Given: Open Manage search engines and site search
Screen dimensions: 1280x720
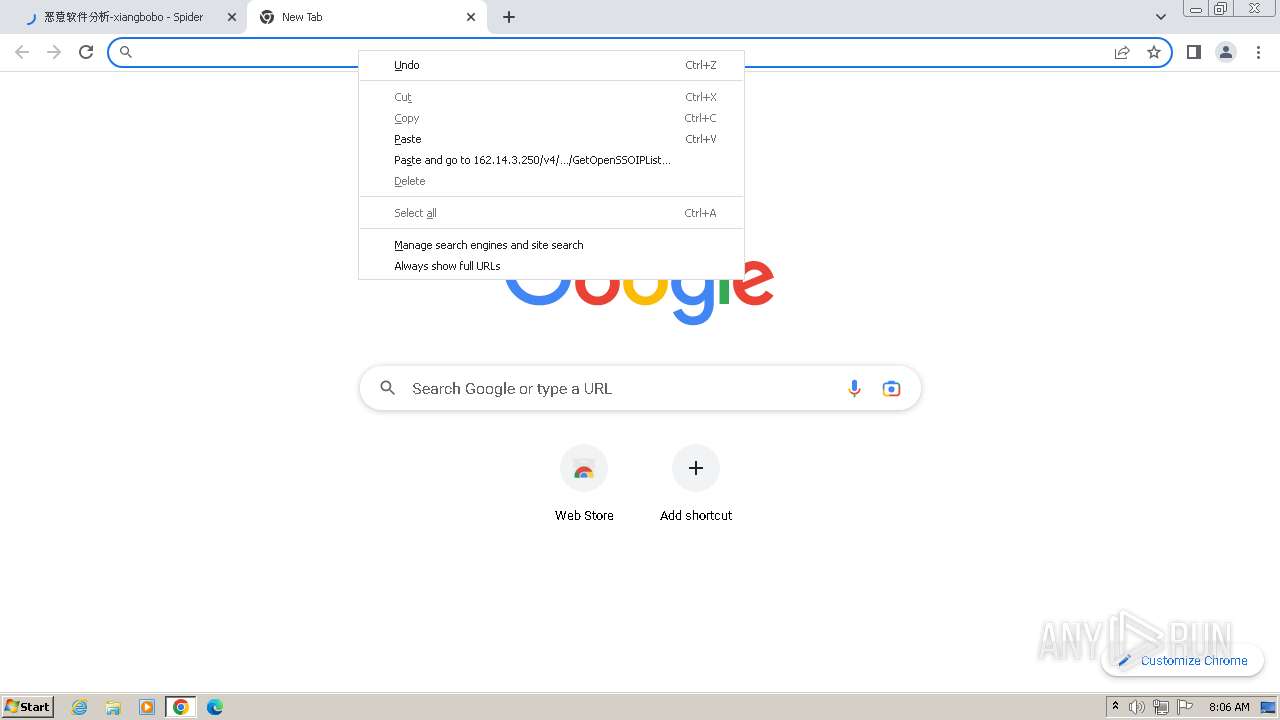Looking at the screenshot, I should tap(551, 245).
